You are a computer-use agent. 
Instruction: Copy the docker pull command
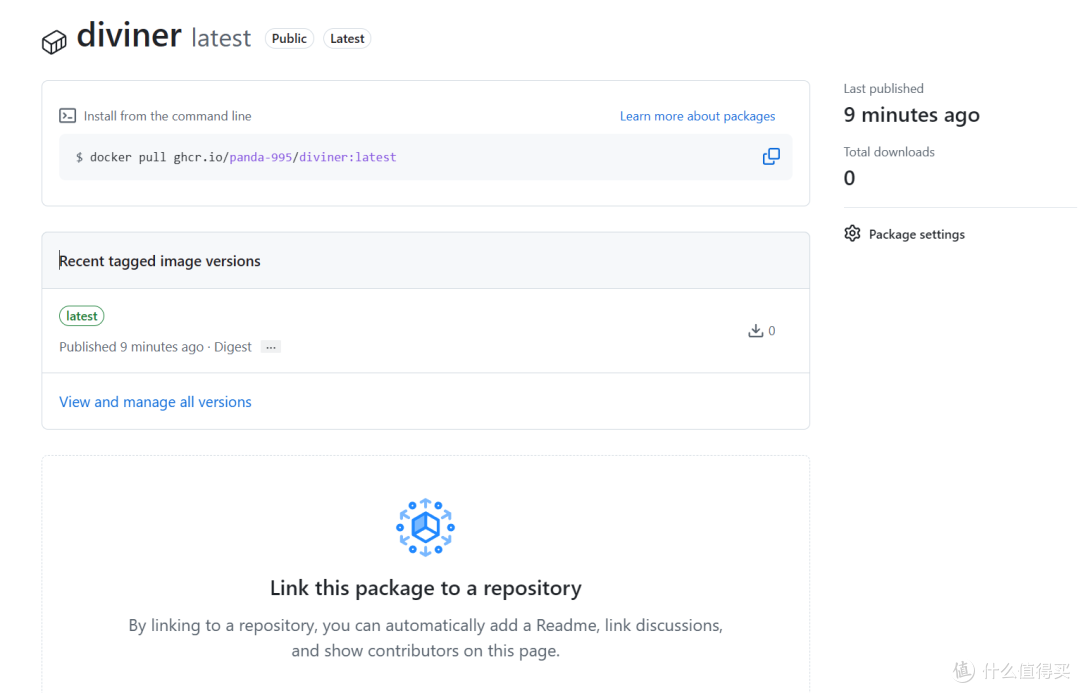[771, 157]
